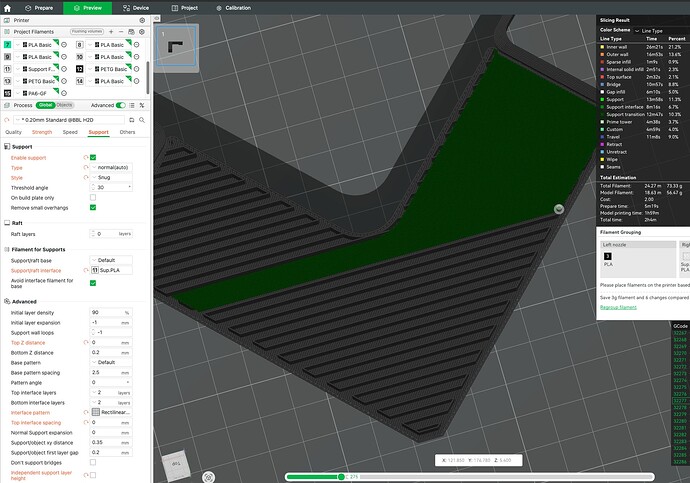Click compare presets icon beside Advanced toggle

(x=142, y=105)
